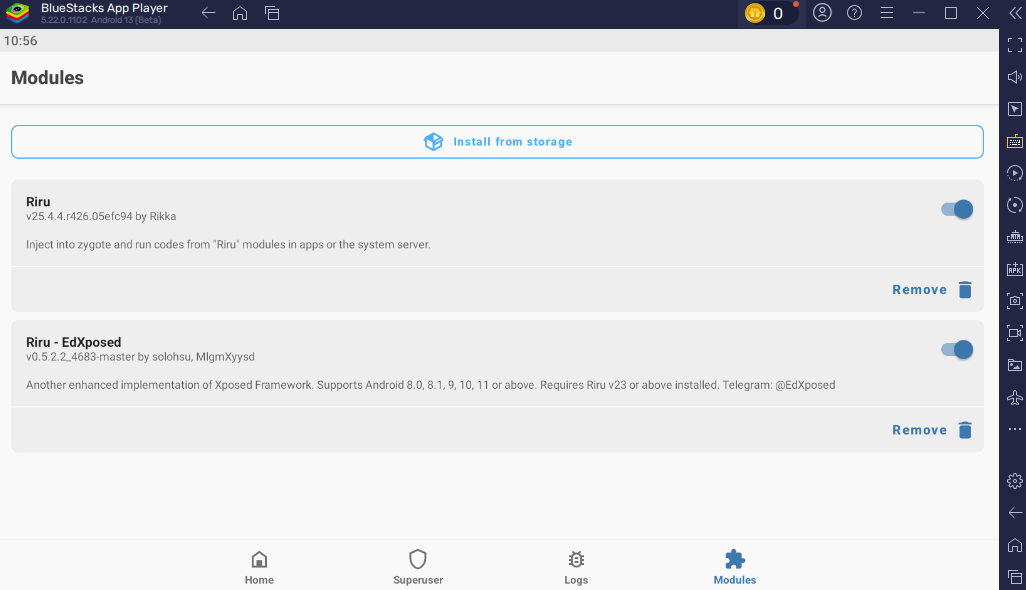Open BlueStacks settings gear in sidebar
This screenshot has height=590, width=1026.
1014,481
